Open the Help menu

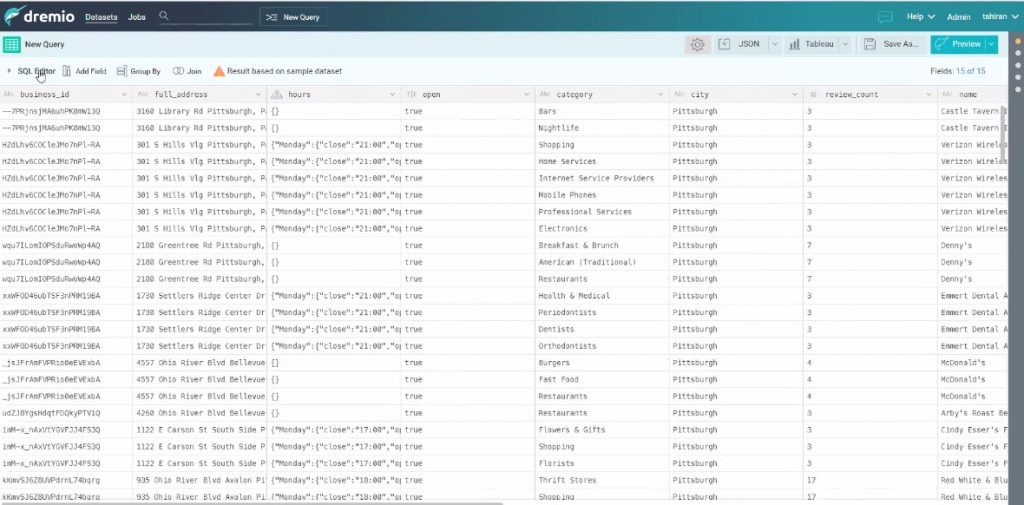pyautogui.click(x=920, y=17)
